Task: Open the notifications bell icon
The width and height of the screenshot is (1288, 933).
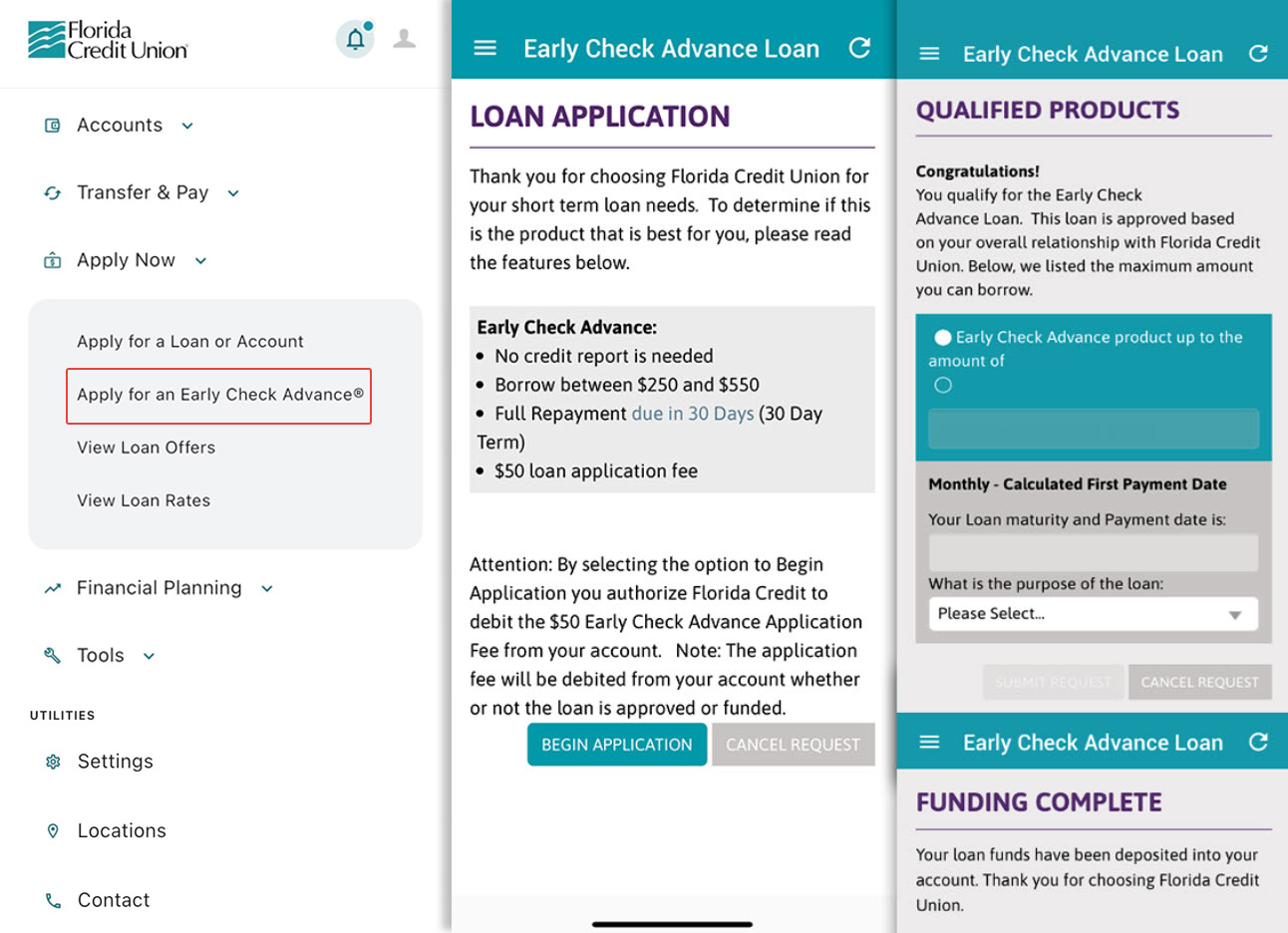Action: 355,40
